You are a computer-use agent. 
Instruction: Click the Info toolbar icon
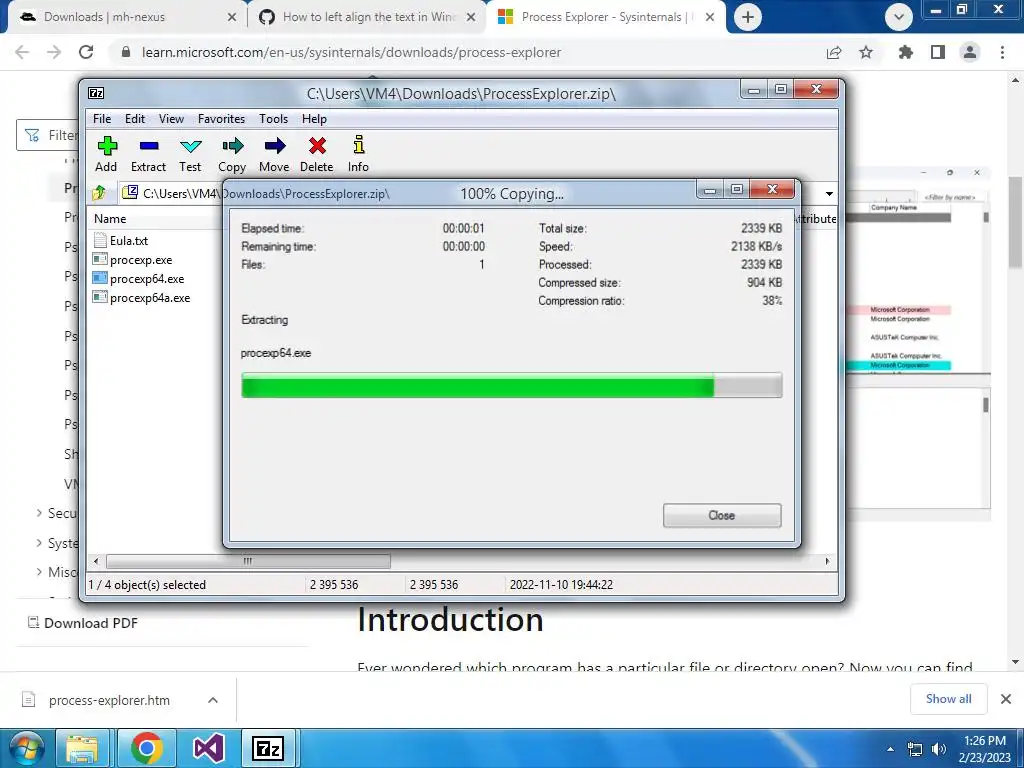(x=359, y=145)
